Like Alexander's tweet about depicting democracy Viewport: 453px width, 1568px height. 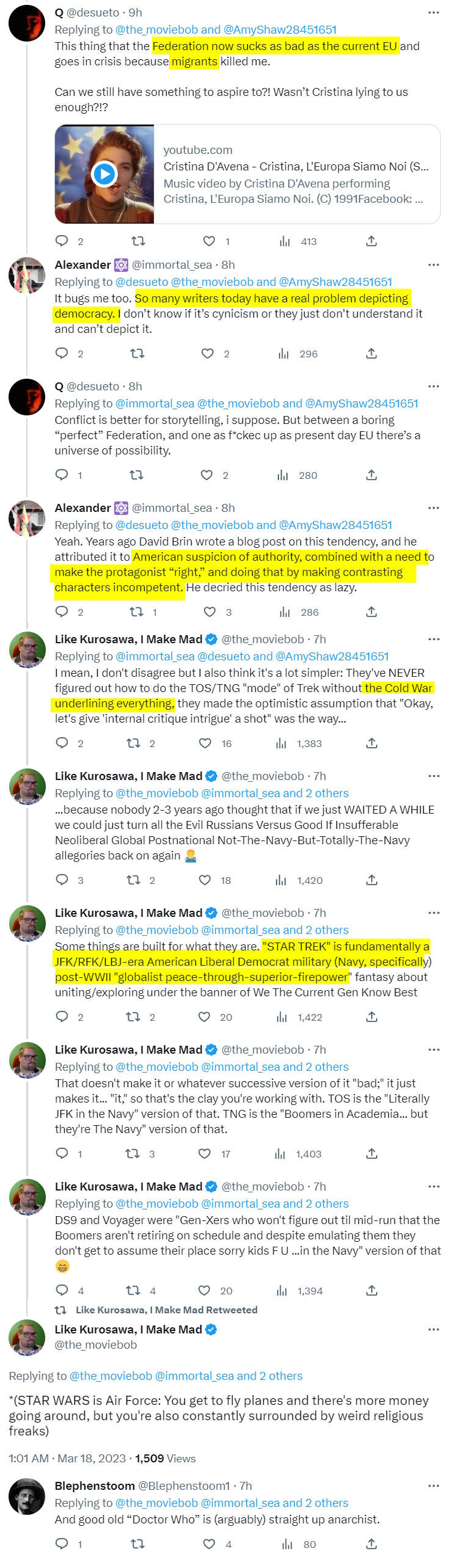(208, 353)
